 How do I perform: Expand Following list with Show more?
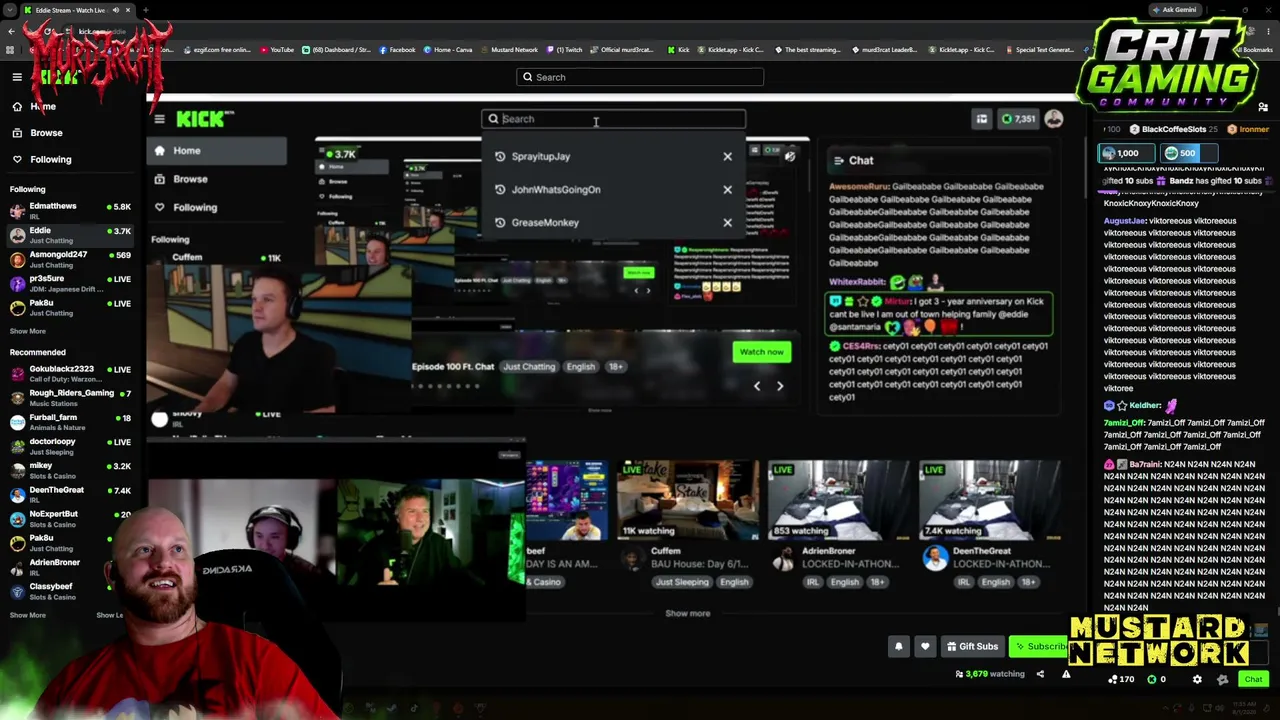tap(27, 331)
